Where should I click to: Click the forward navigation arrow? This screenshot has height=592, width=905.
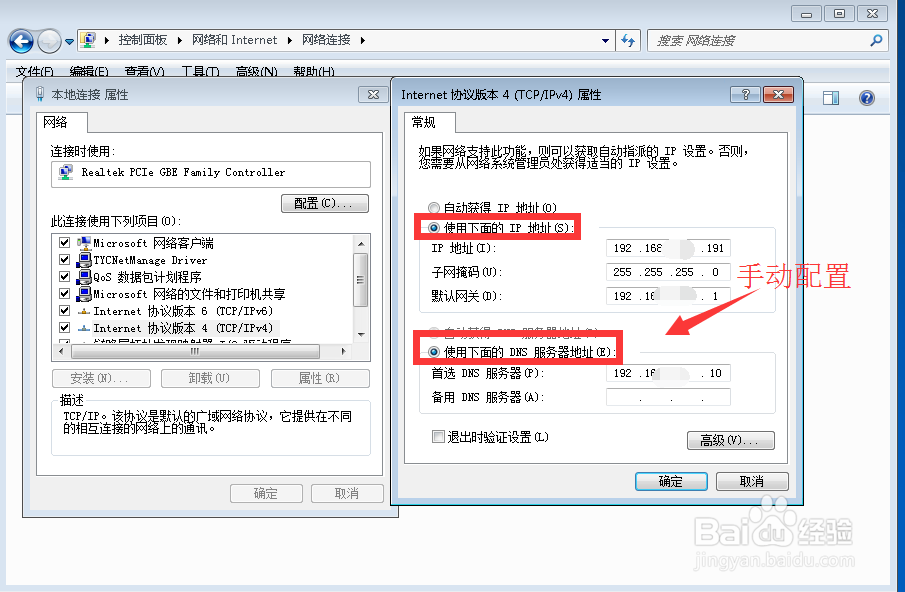click(47, 40)
